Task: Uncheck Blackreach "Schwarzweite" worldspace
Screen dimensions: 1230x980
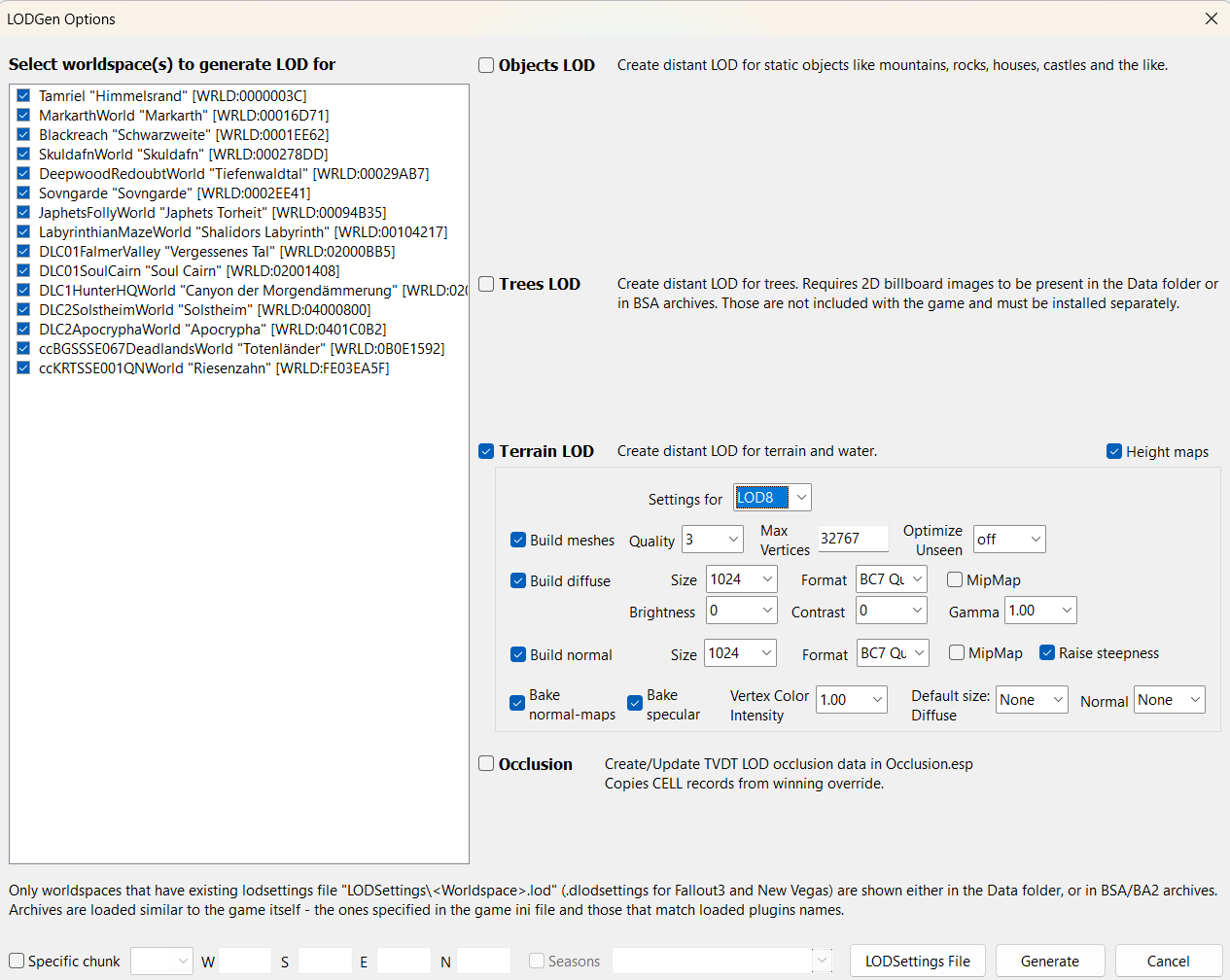Action: (23, 134)
